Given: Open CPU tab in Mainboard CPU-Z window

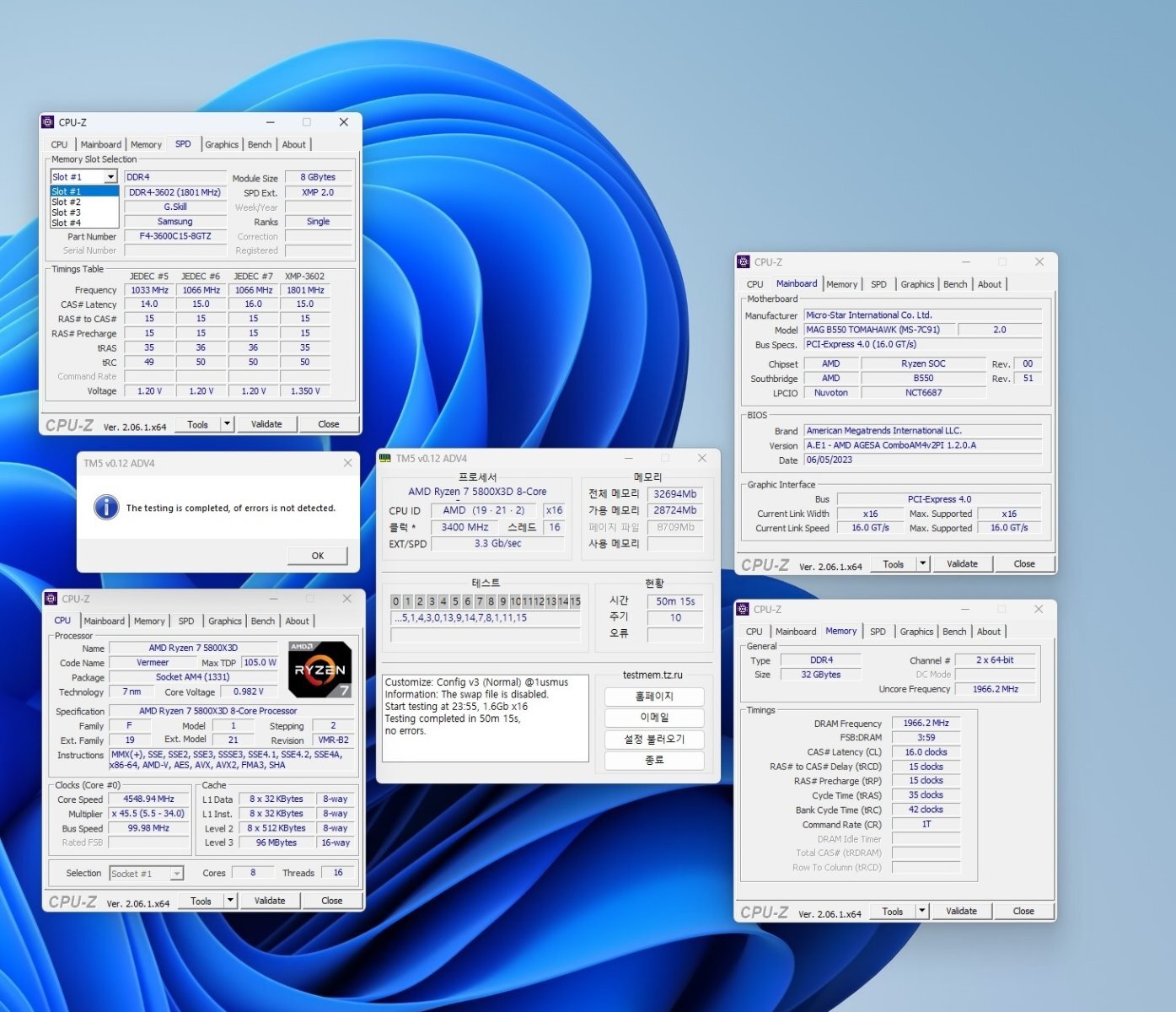Looking at the screenshot, I should [x=754, y=284].
